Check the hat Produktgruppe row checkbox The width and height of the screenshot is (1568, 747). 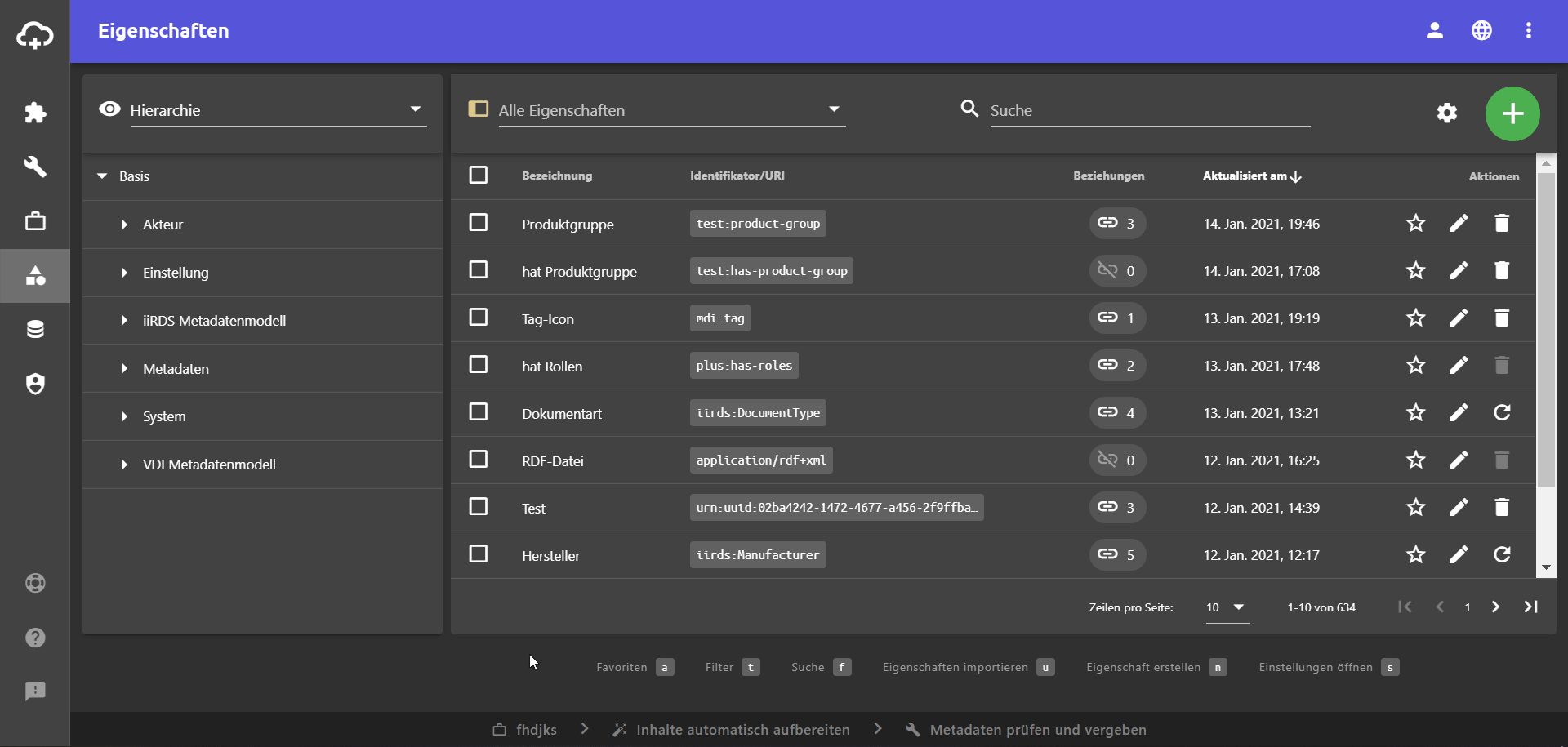[479, 269]
